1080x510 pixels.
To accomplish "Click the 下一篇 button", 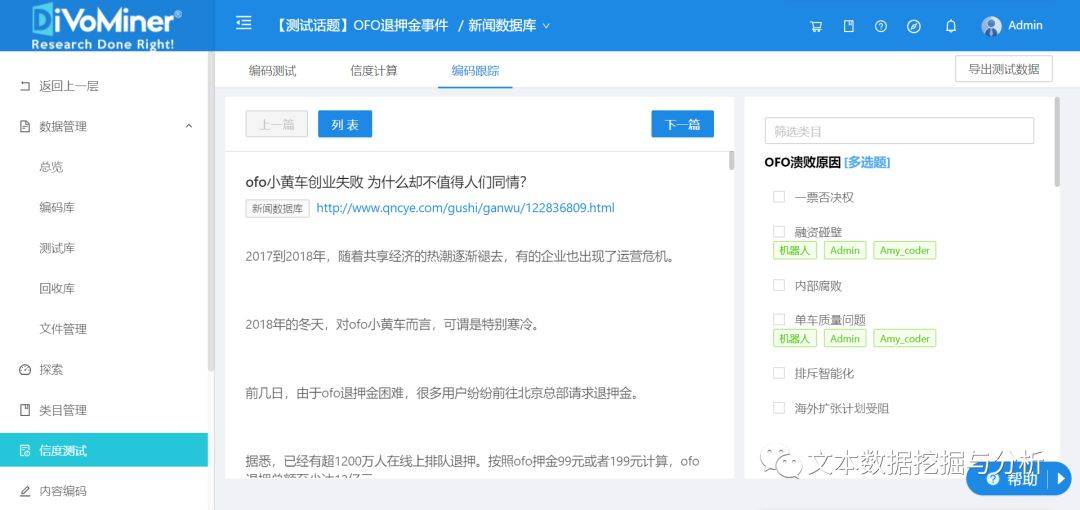I will click(683, 124).
